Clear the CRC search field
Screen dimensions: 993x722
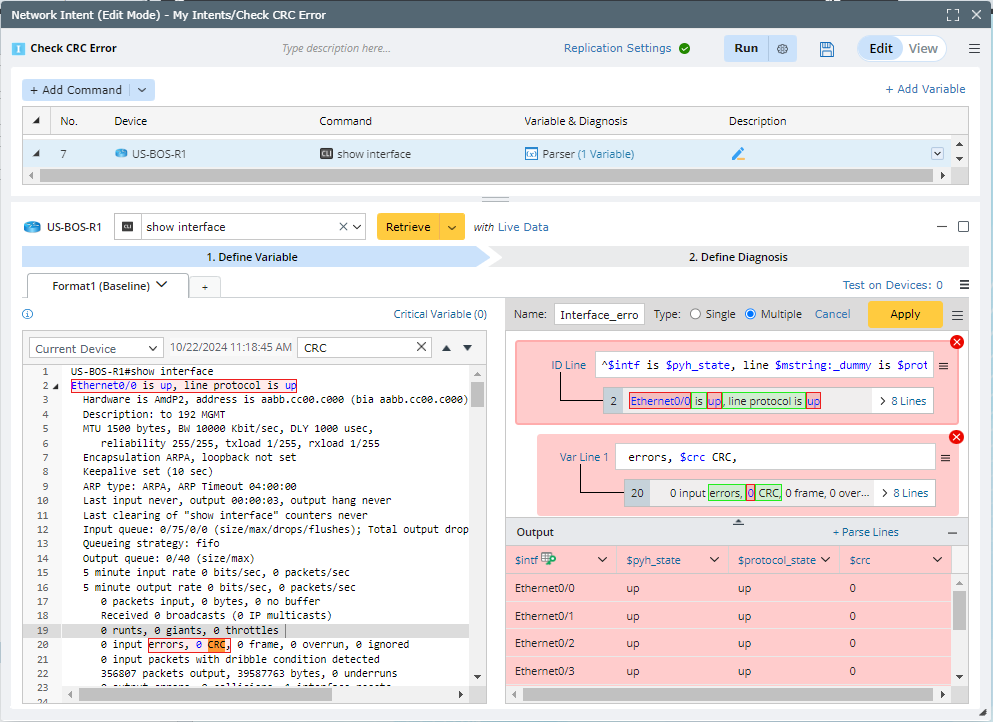(422, 348)
